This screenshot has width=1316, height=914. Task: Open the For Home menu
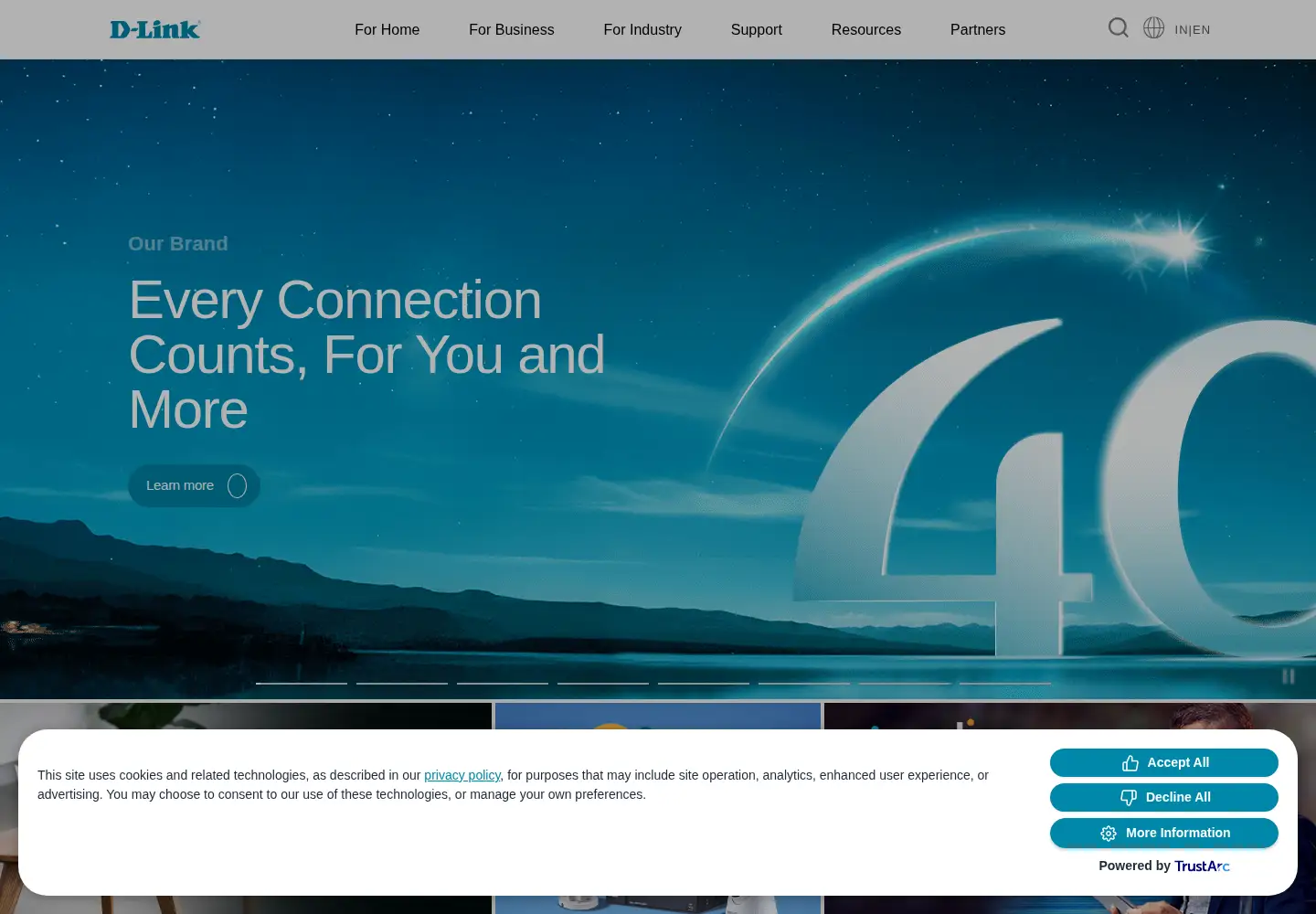(x=387, y=29)
